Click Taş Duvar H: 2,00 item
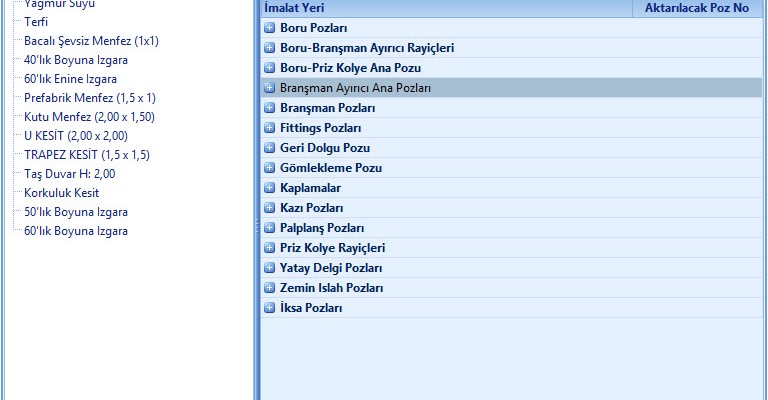This screenshot has width=768, height=400. 70,174
